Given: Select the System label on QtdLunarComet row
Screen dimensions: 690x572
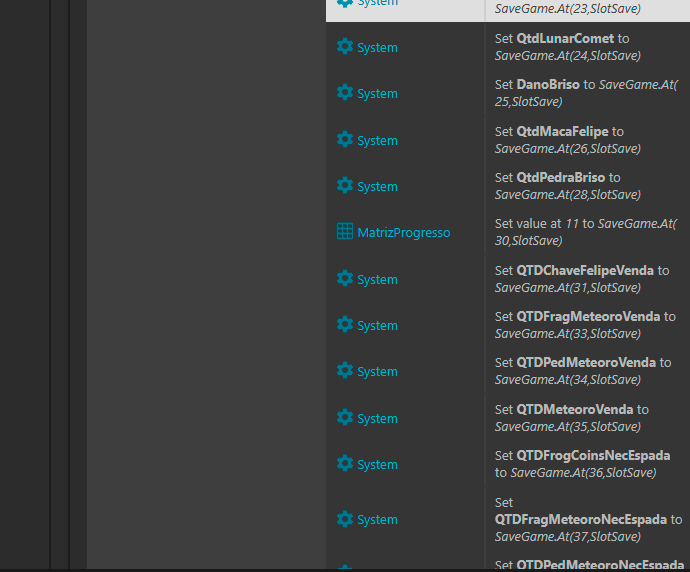Looking at the screenshot, I should tap(378, 48).
